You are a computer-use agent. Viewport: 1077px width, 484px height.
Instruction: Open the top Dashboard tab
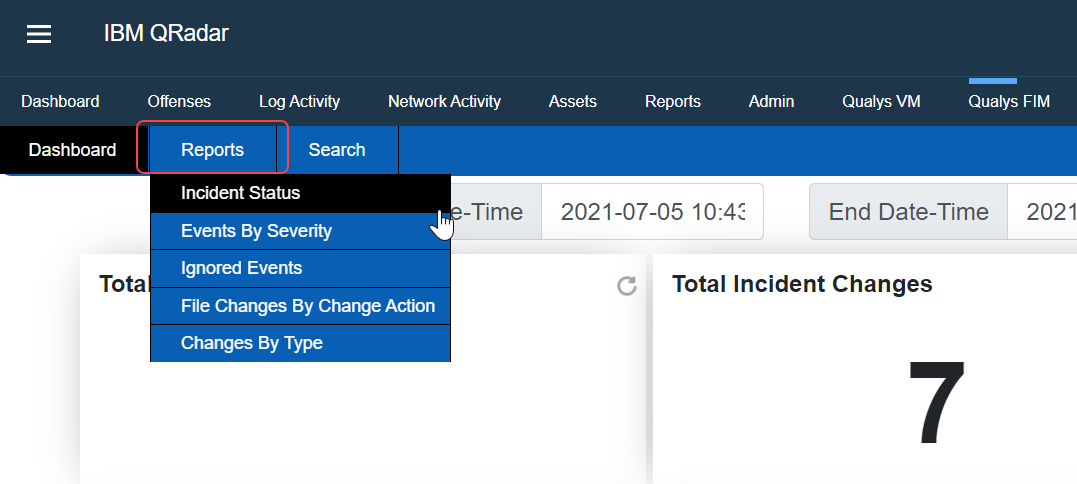coord(60,102)
